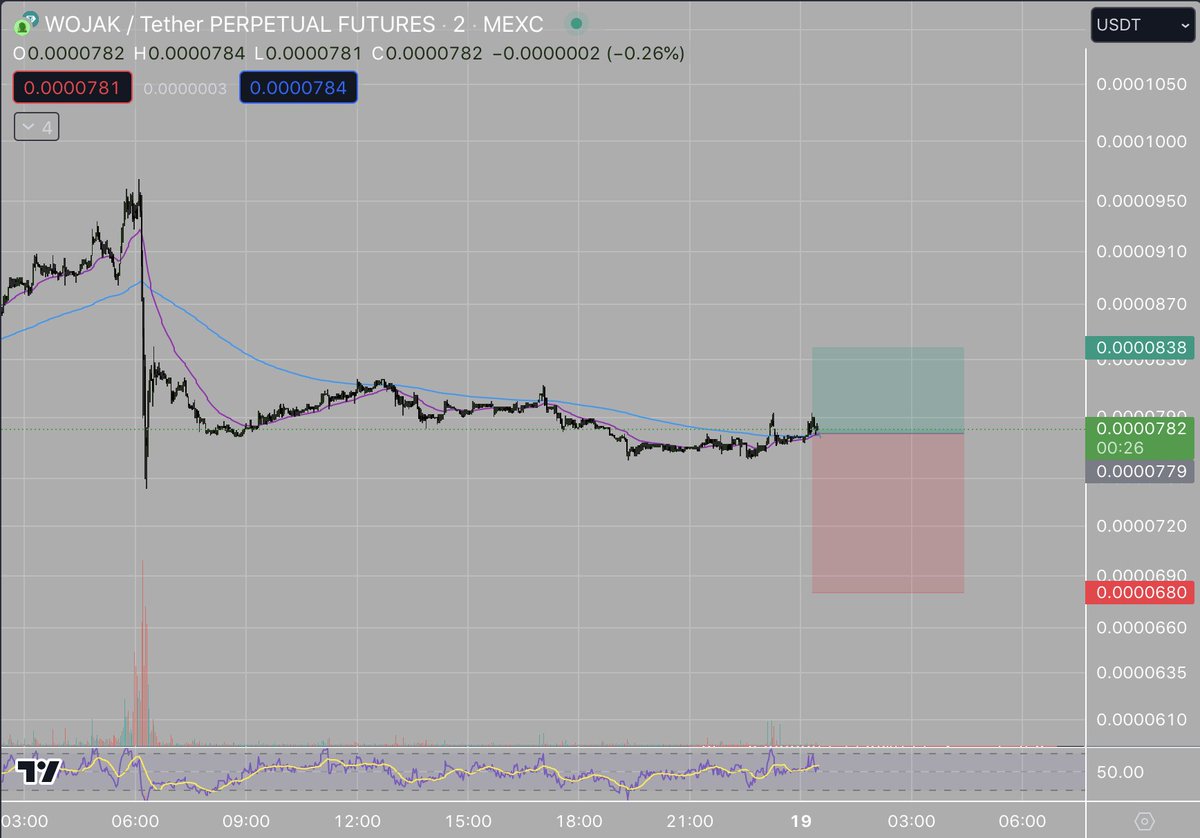Click the price axis value 0.0000950

click(x=1141, y=201)
